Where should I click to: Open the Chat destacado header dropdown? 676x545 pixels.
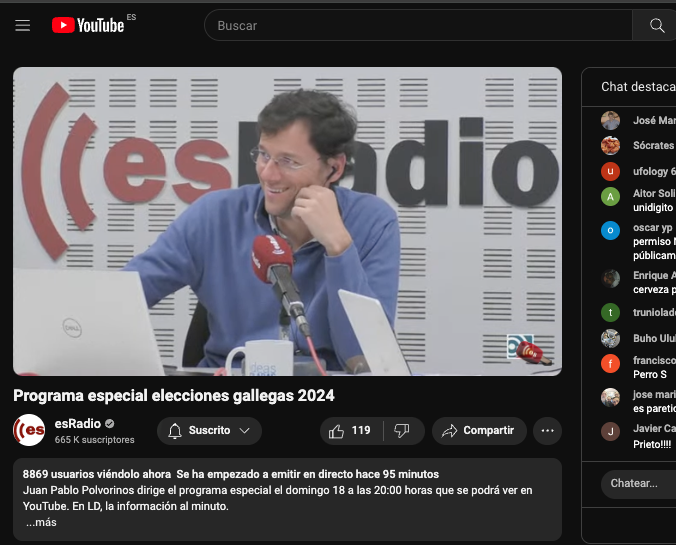[637, 87]
